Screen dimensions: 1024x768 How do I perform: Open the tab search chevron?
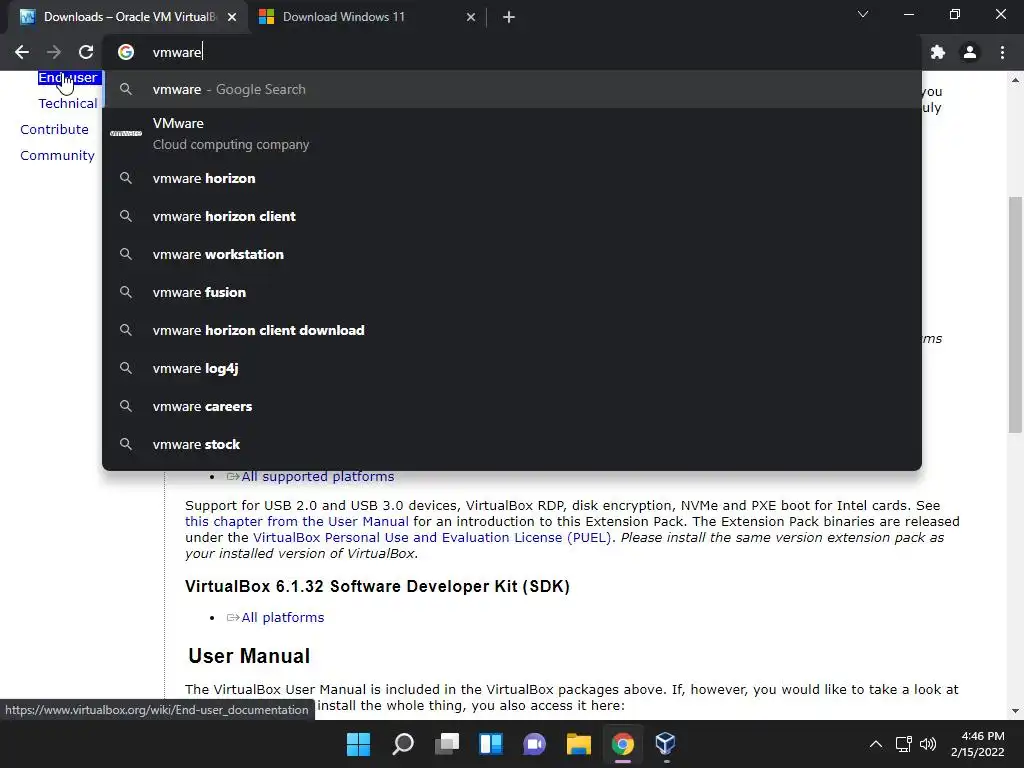863,14
